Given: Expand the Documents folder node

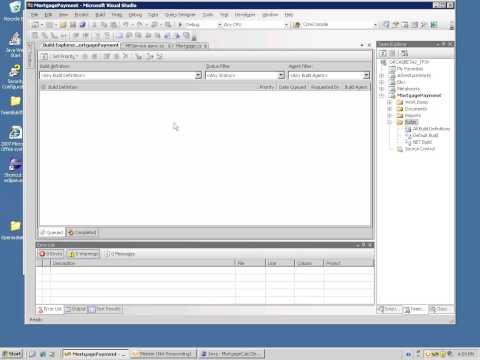Looking at the screenshot, I should [x=389, y=109].
